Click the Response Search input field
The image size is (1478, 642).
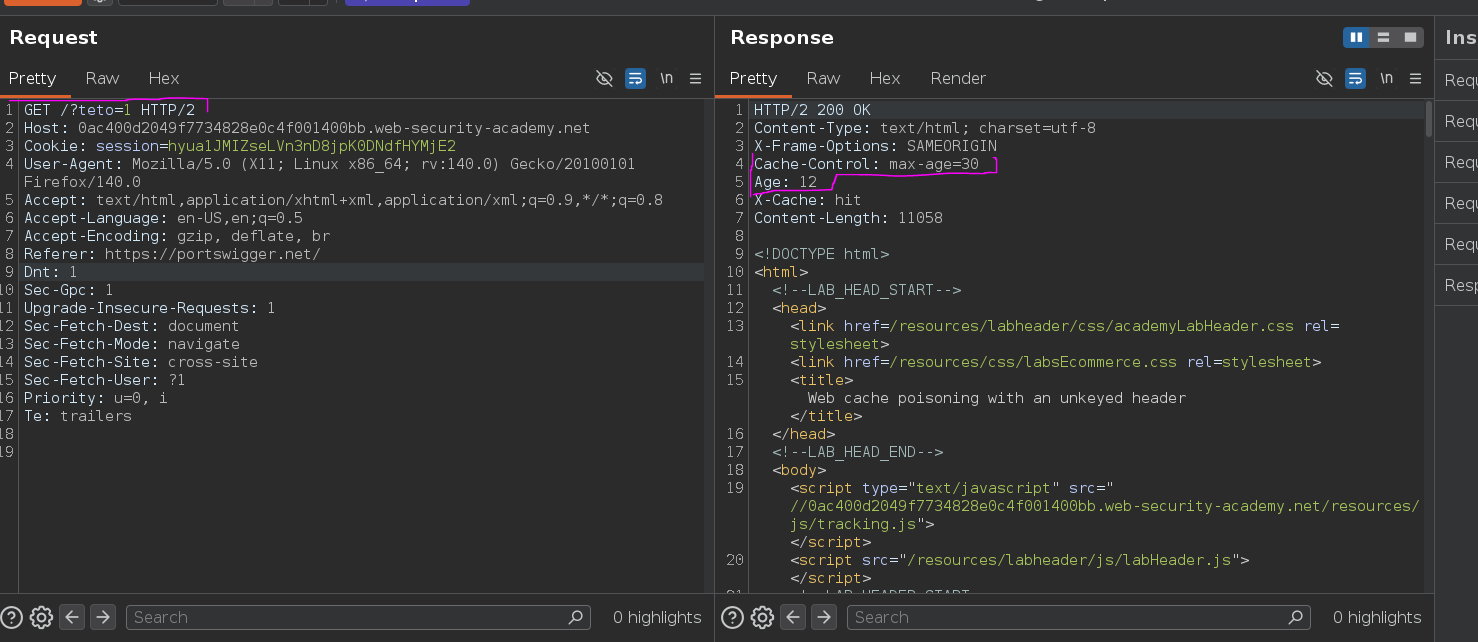coord(1078,617)
